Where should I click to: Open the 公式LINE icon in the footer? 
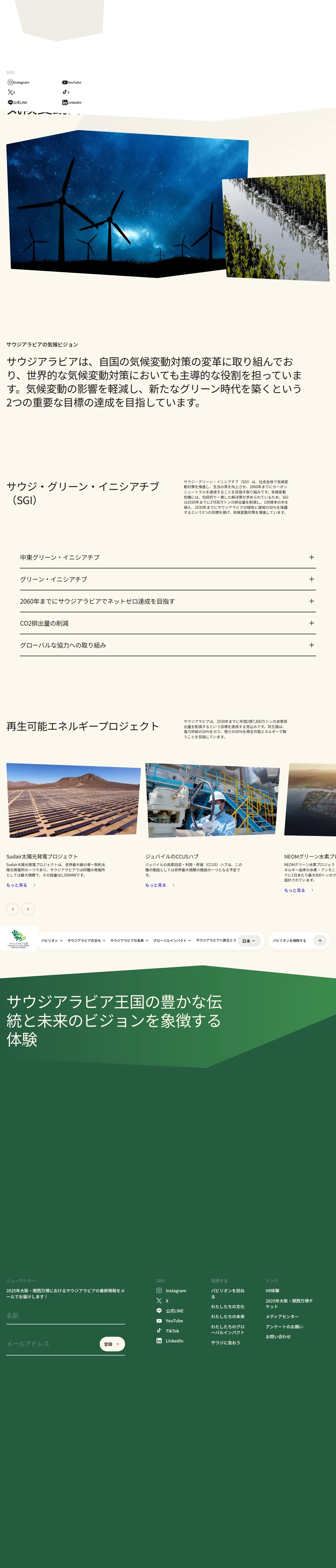coord(159,1311)
